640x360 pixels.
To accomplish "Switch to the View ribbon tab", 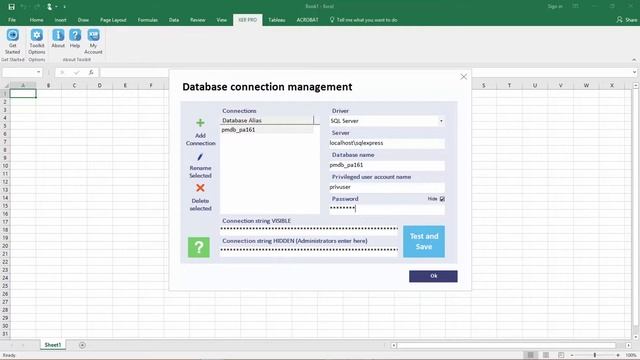I will tap(222, 20).
